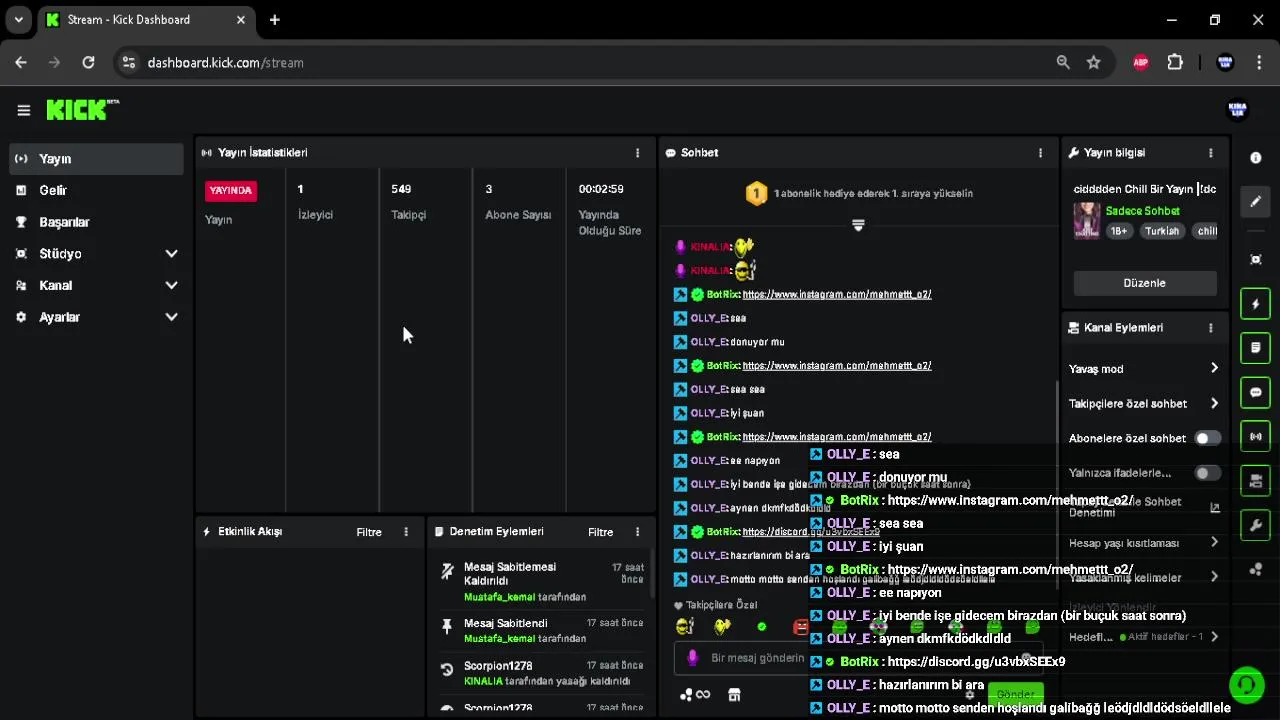
Task: Click the Düzenle button
Action: click(x=1144, y=283)
